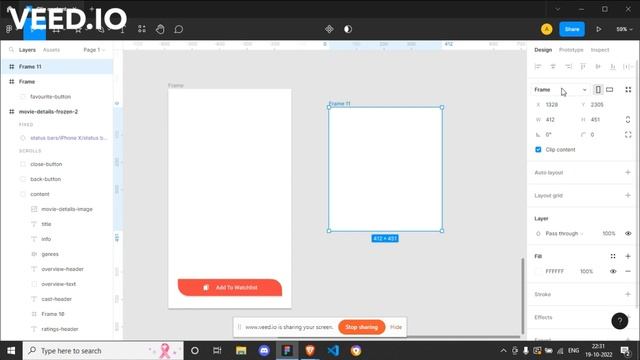Toggle the fill visibility eye
The width and height of the screenshot is (640, 360).
tap(613, 271)
